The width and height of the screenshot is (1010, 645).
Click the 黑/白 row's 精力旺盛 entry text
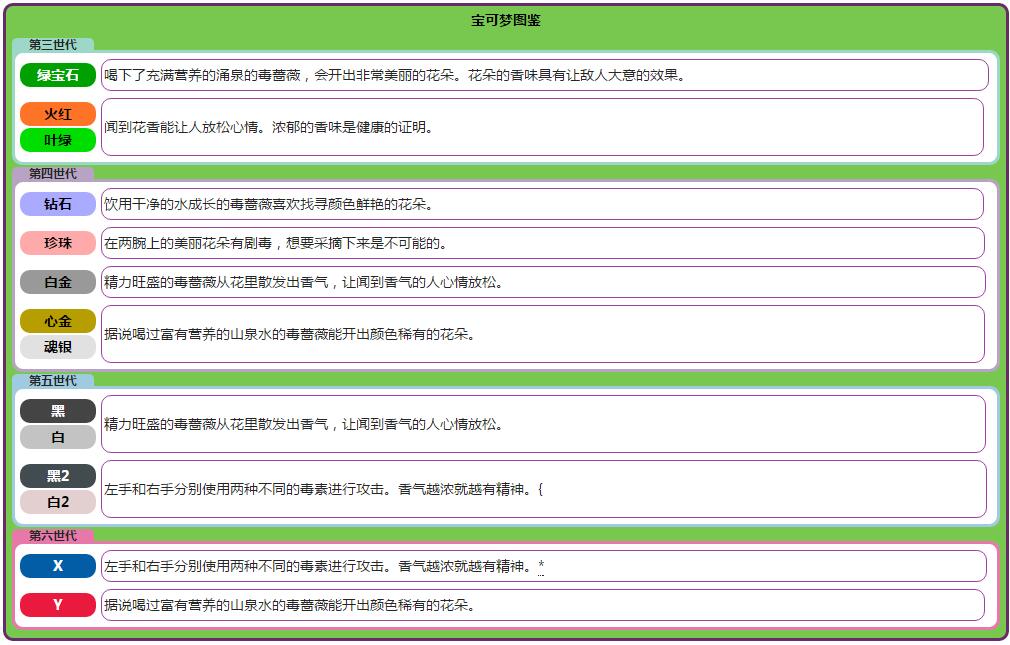click(303, 425)
